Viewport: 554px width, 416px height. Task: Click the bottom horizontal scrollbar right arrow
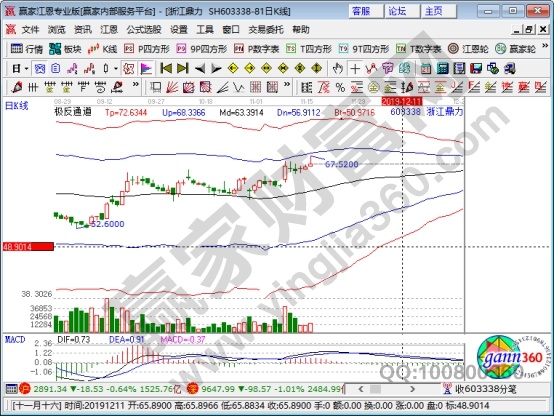click(x=412, y=389)
